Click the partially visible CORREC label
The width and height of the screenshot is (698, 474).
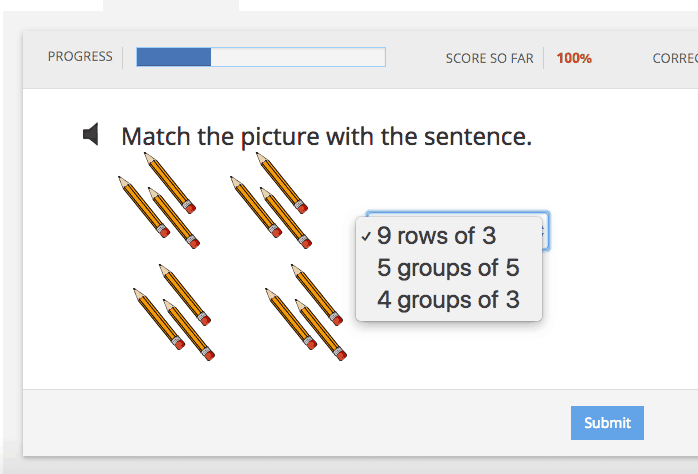point(675,58)
